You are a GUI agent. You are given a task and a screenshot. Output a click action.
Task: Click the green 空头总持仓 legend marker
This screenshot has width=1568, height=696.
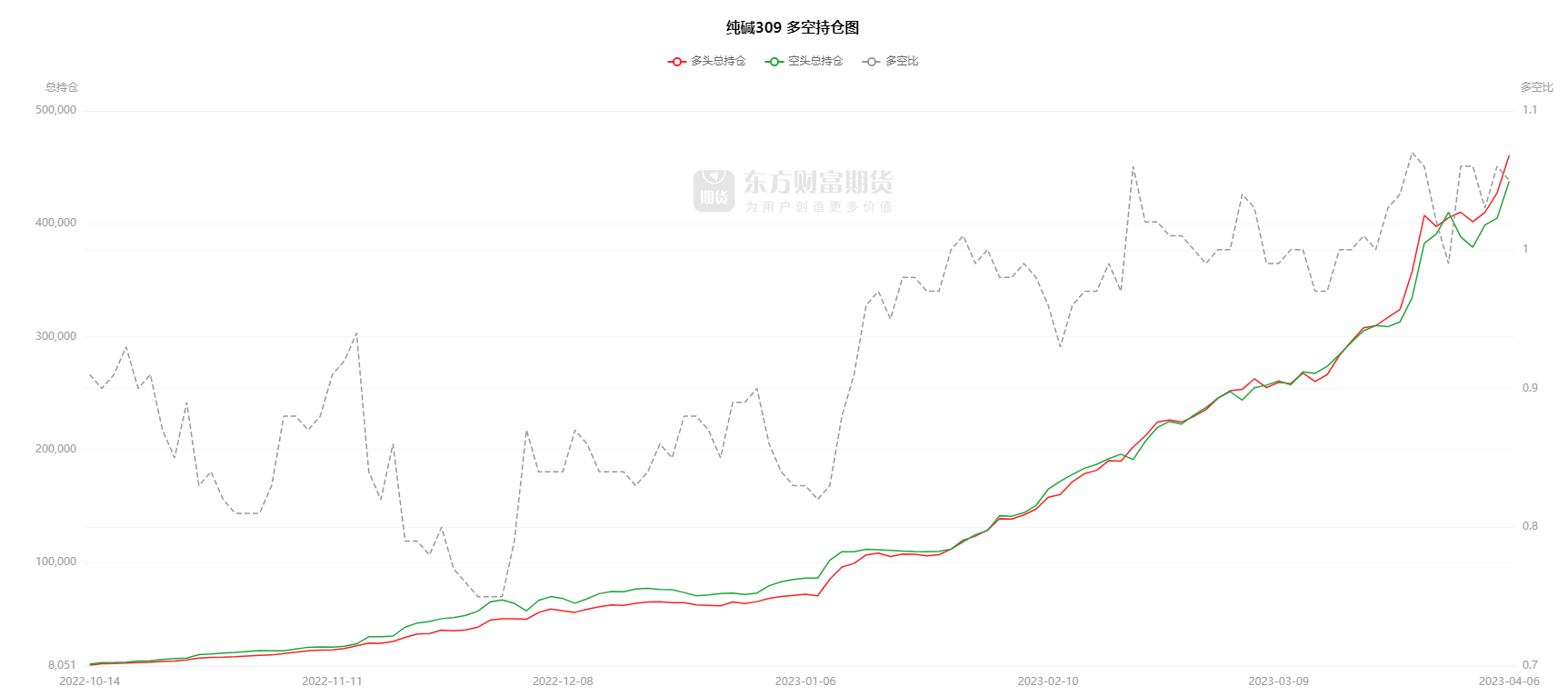(x=774, y=62)
